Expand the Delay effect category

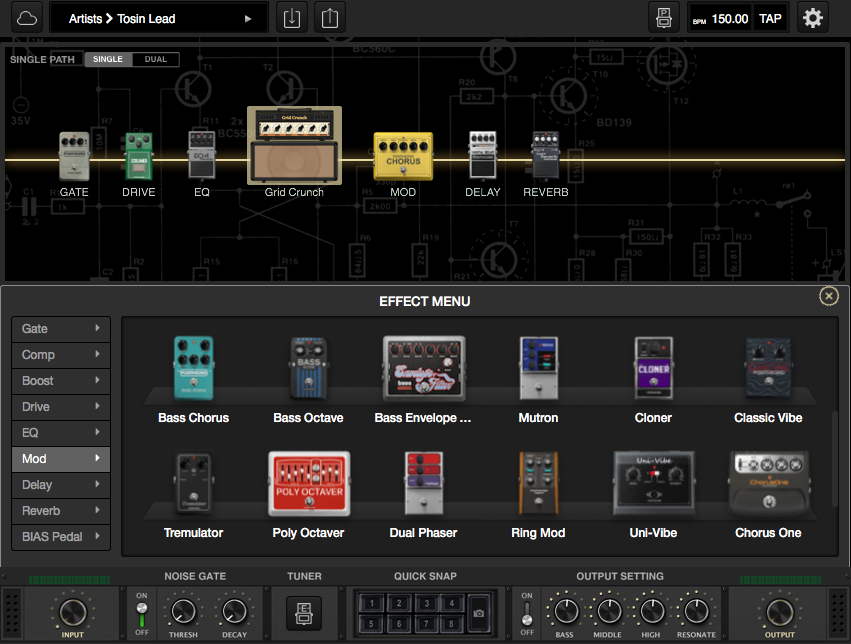pos(61,485)
